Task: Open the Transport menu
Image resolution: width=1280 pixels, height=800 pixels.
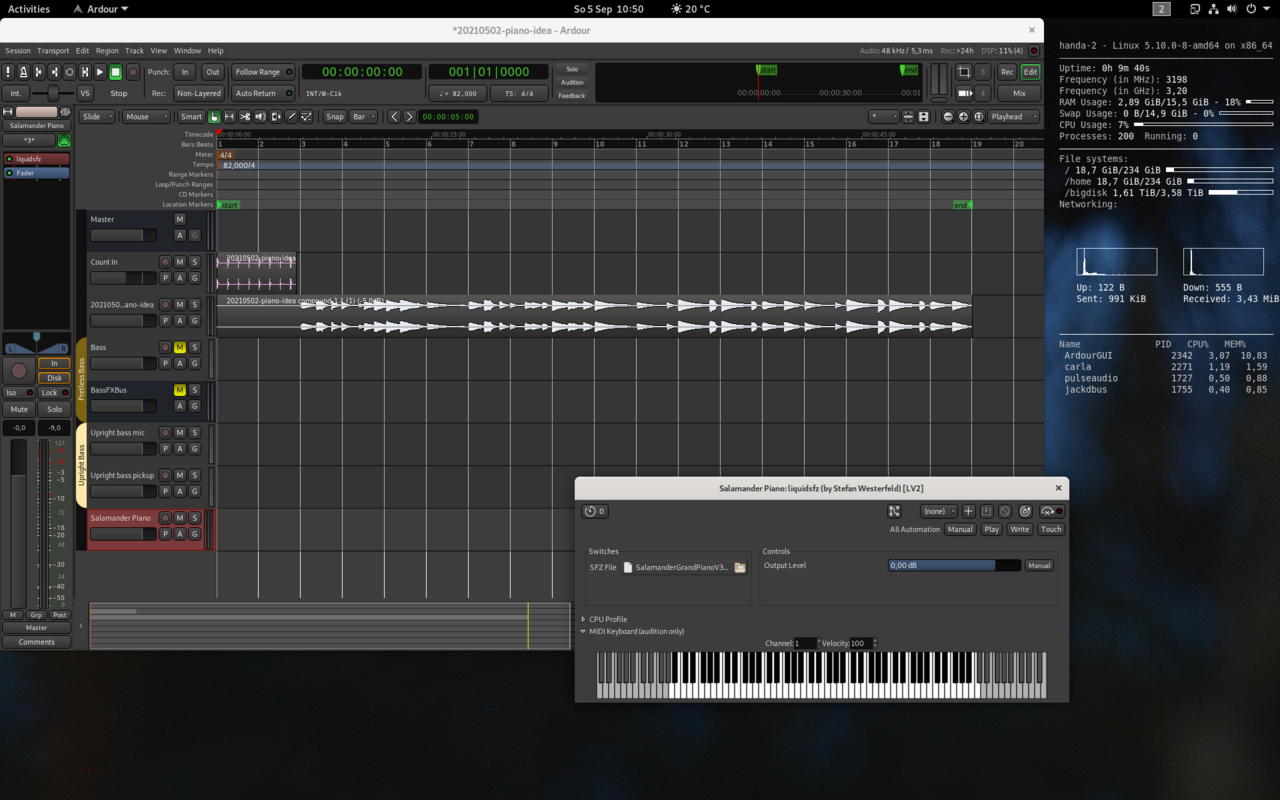Action: (x=53, y=50)
